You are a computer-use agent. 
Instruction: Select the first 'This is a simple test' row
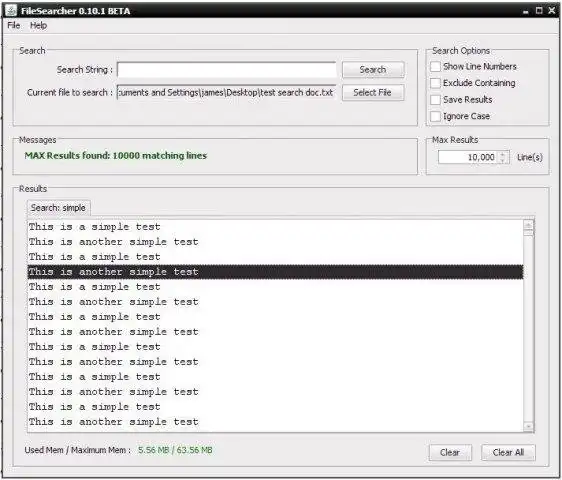[x=275, y=227]
